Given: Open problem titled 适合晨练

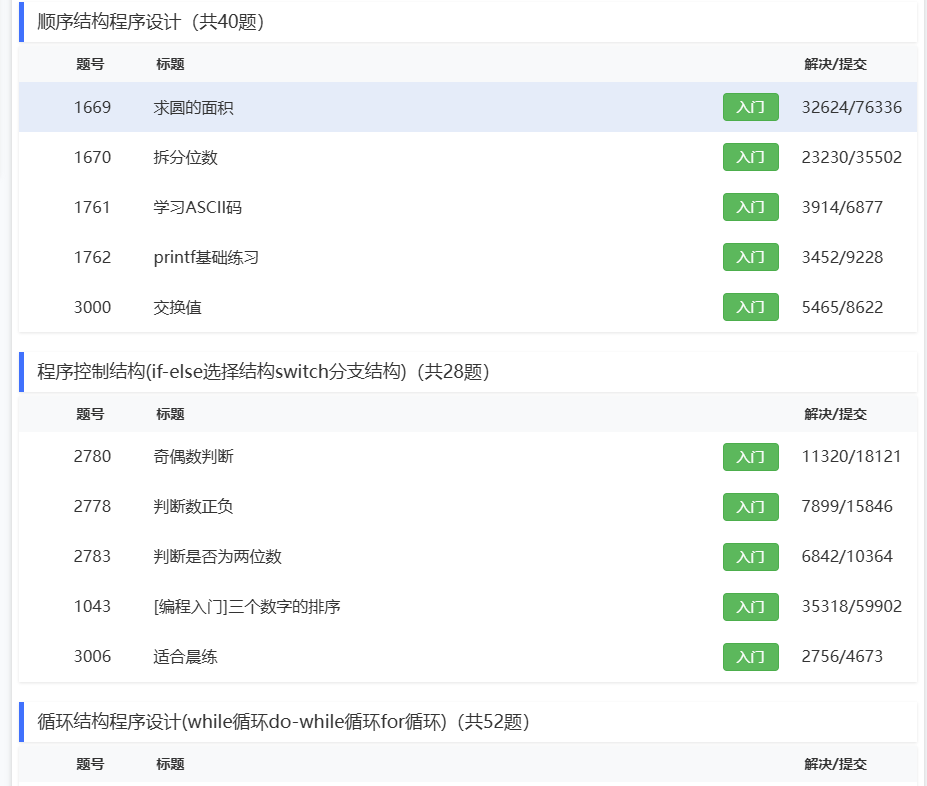Looking at the screenshot, I should 186,657.
